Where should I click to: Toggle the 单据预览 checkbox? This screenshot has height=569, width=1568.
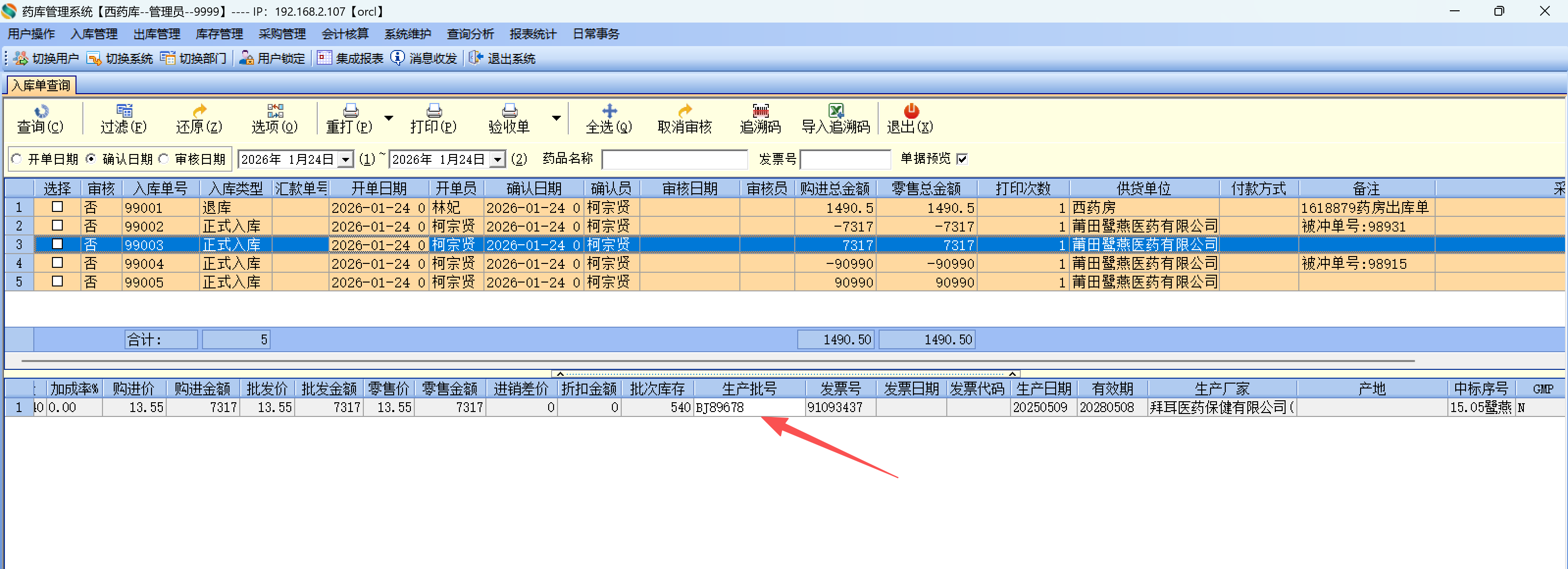click(x=962, y=159)
